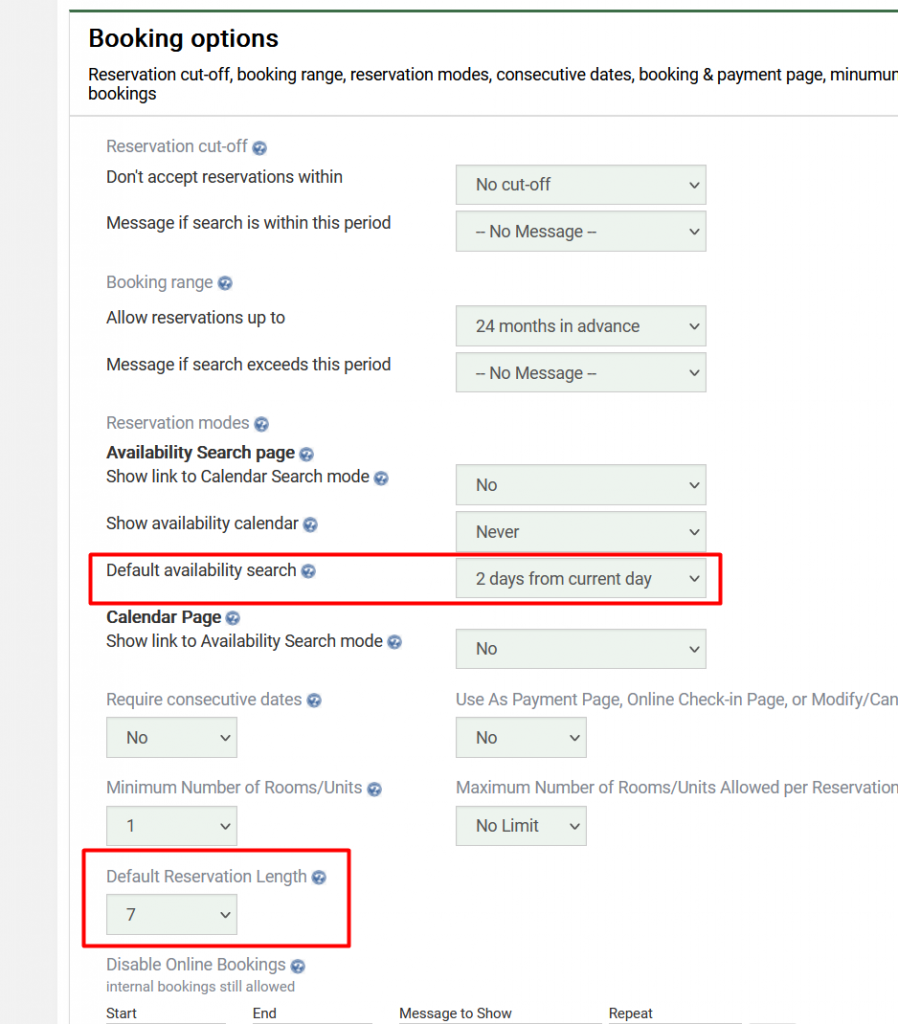Image resolution: width=898 pixels, height=1024 pixels.
Task: Select Minimum Number of Rooms/Units dropdown
Action: point(171,826)
